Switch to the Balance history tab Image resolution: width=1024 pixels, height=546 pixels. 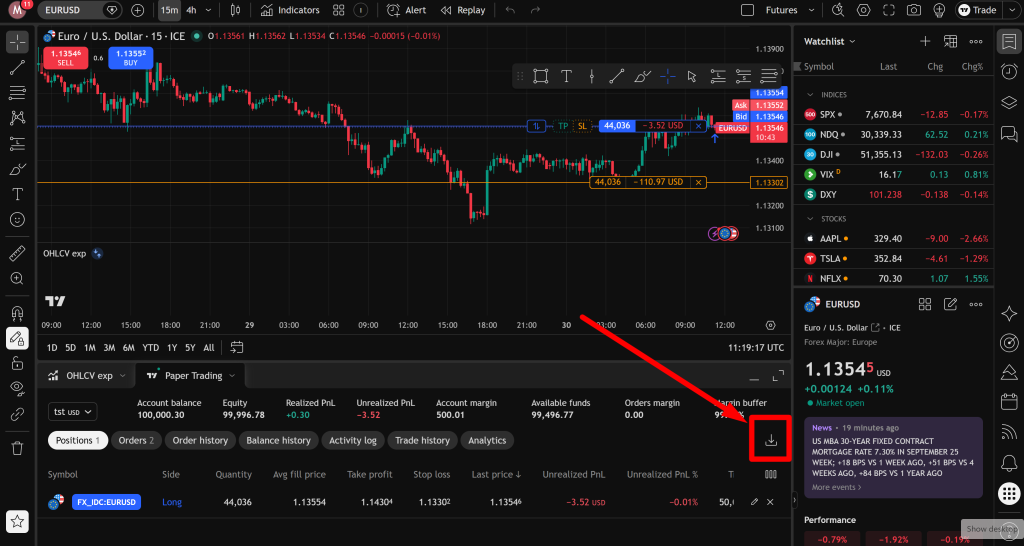[x=278, y=440]
